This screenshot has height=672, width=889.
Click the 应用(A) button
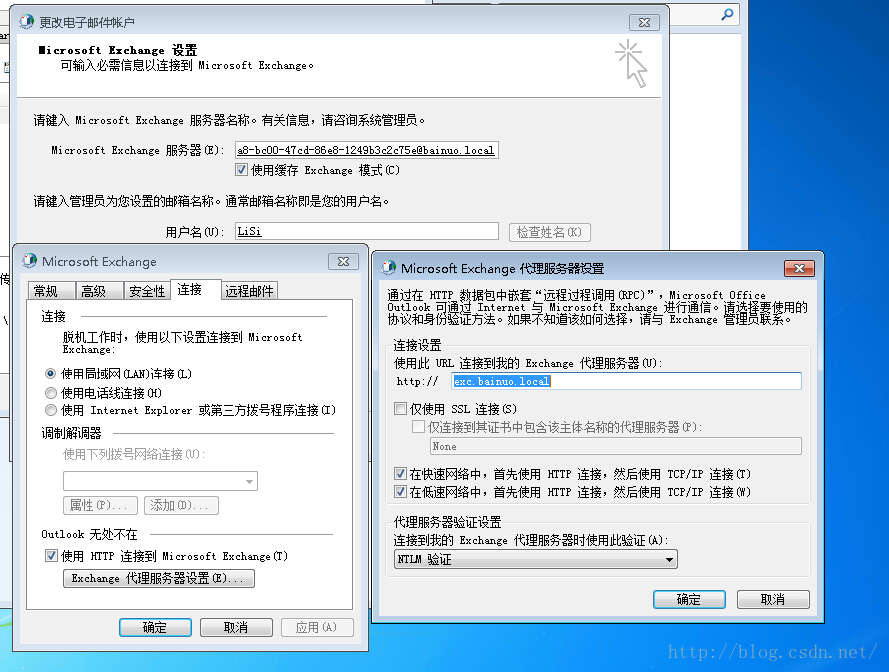tap(317, 627)
